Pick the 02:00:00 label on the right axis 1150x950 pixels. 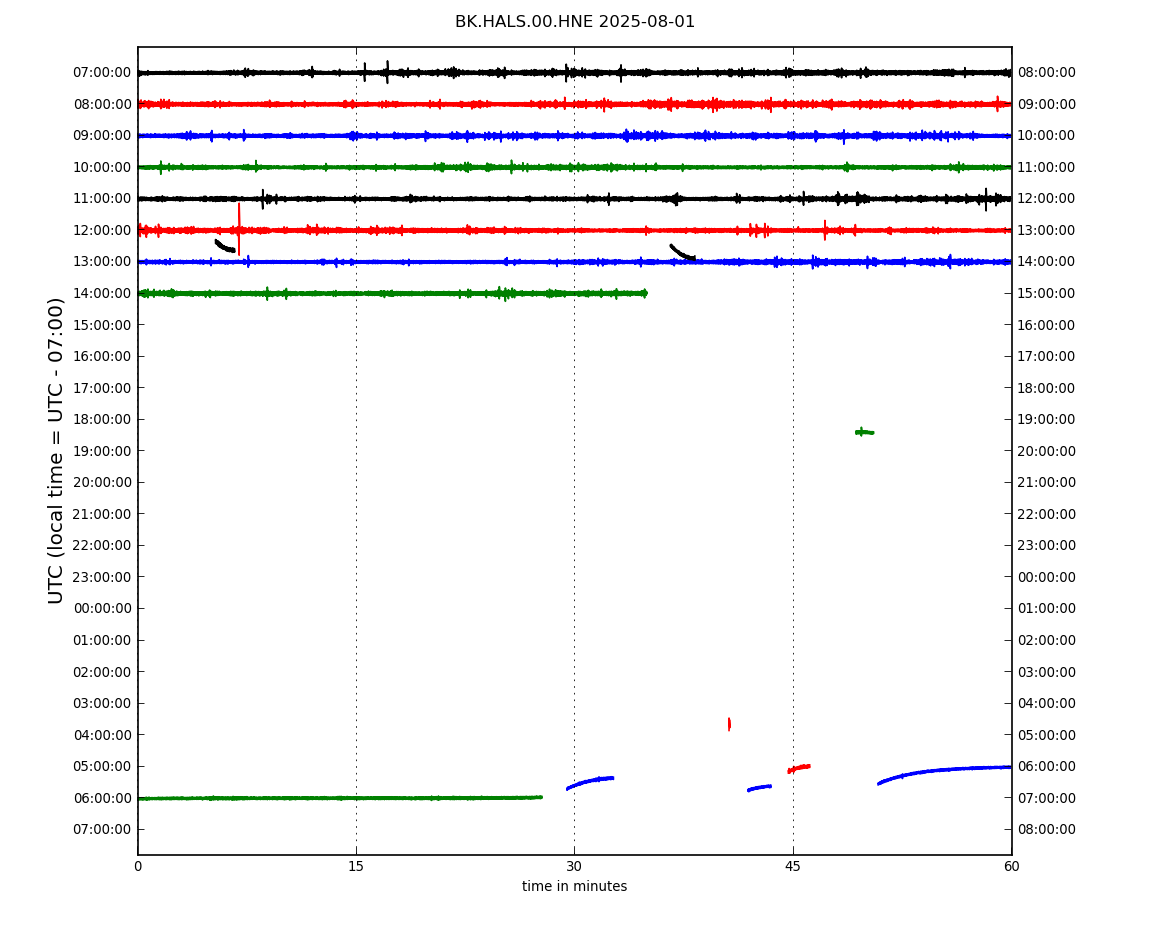[x=1047, y=640]
